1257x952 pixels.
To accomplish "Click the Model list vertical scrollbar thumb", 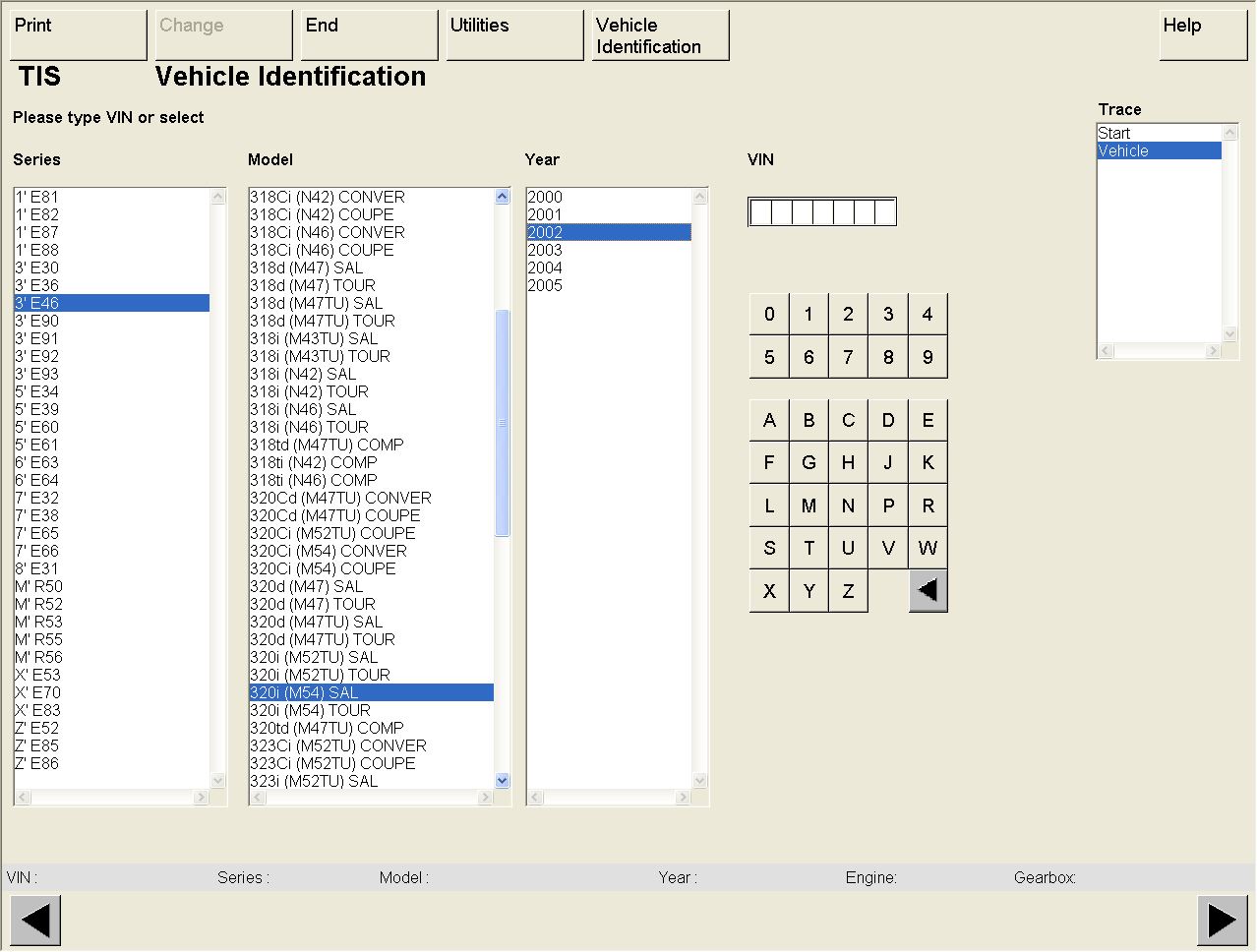I will pos(503,423).
